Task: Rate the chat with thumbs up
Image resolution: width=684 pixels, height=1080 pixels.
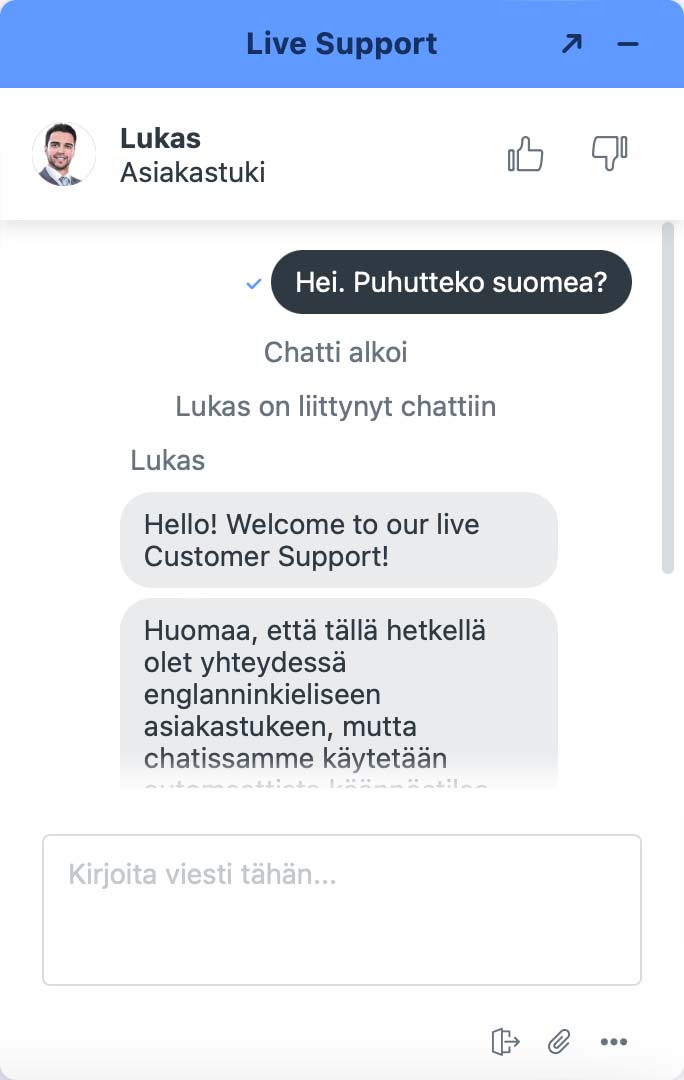Action: [x=525, y=154]
